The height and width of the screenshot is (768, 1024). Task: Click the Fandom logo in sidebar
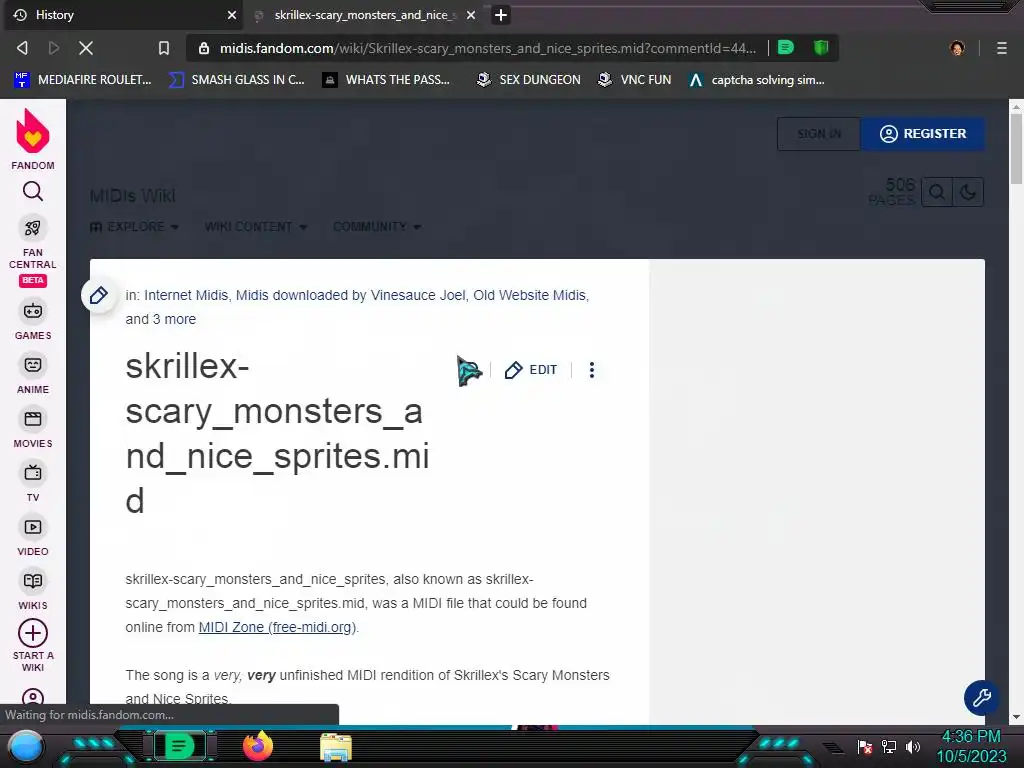(33, 139)
